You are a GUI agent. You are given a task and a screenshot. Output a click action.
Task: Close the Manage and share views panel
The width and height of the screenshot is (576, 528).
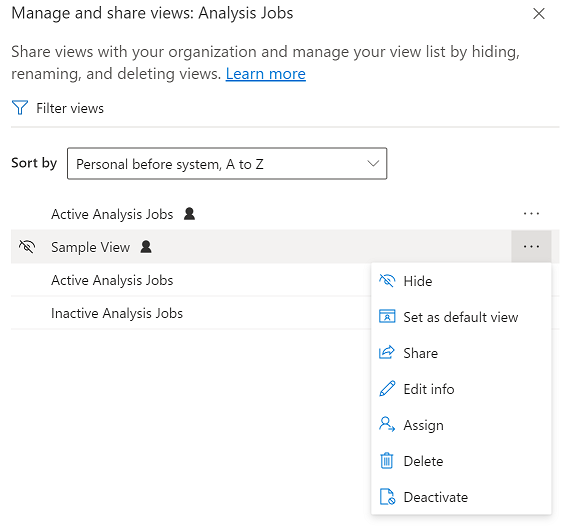pyautogui.click(x=539, y=14)
